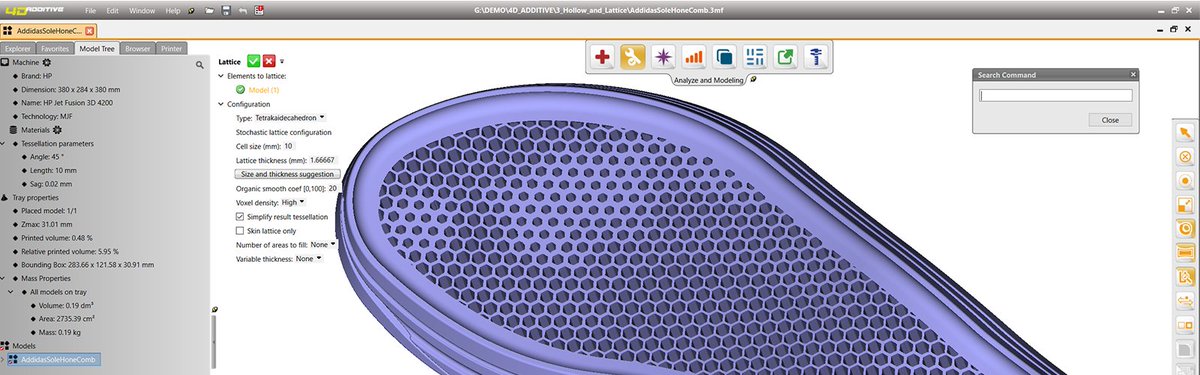Click the Stochastic lattice configuration text
Viewport: 1200px width, 375px height.
pyautogui.click(x=283, y=132)
